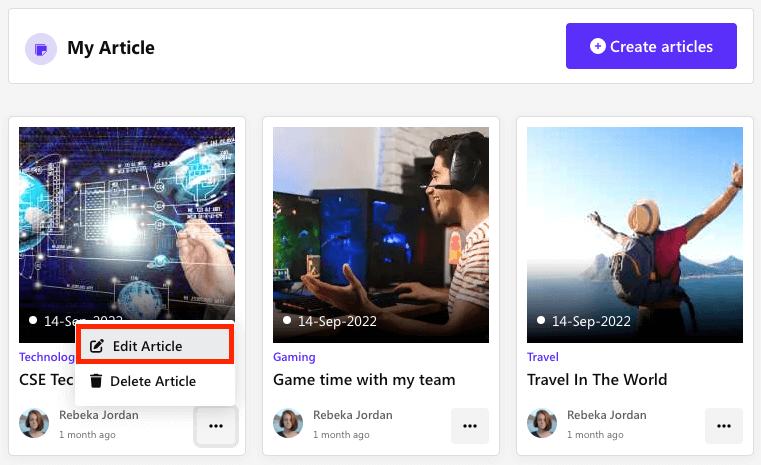Click the plus icon in Create articles

(x=598, y=47)
